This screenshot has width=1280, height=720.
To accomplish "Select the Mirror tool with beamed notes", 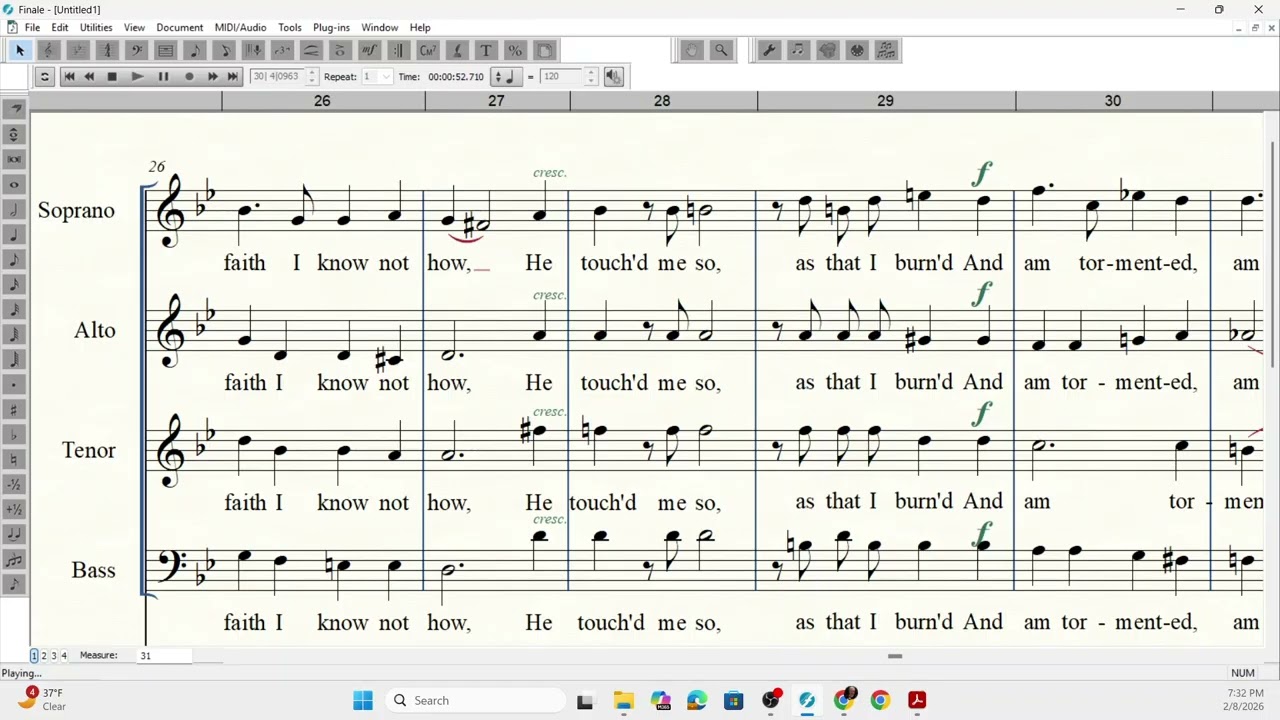I will tap(886, 50).
